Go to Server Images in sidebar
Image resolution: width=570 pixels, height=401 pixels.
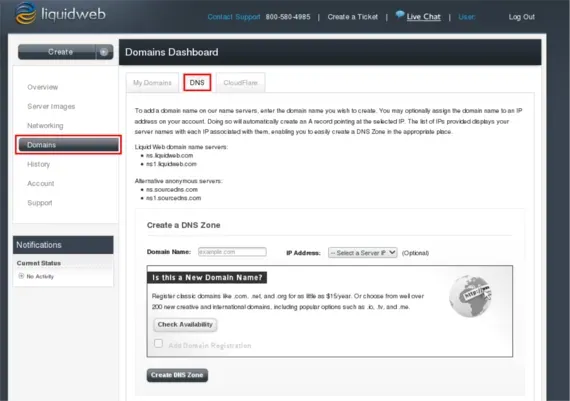coord(51,107)
